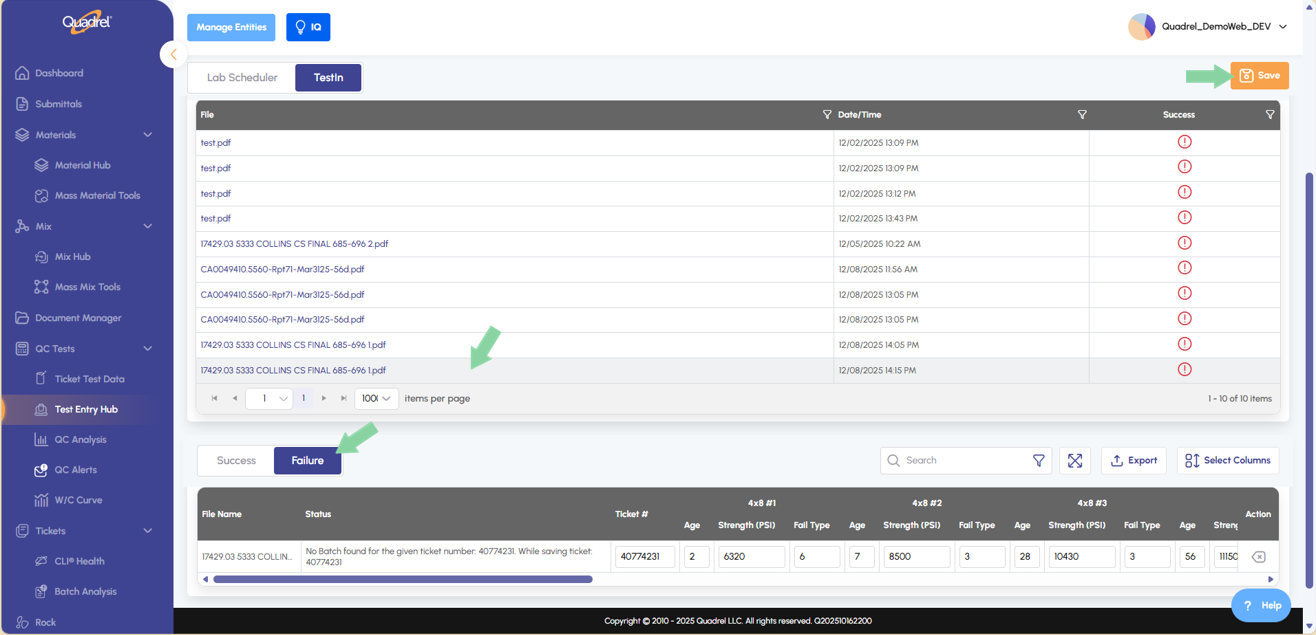
Task: Filter the Success column
Action: tap(1270, 115)
